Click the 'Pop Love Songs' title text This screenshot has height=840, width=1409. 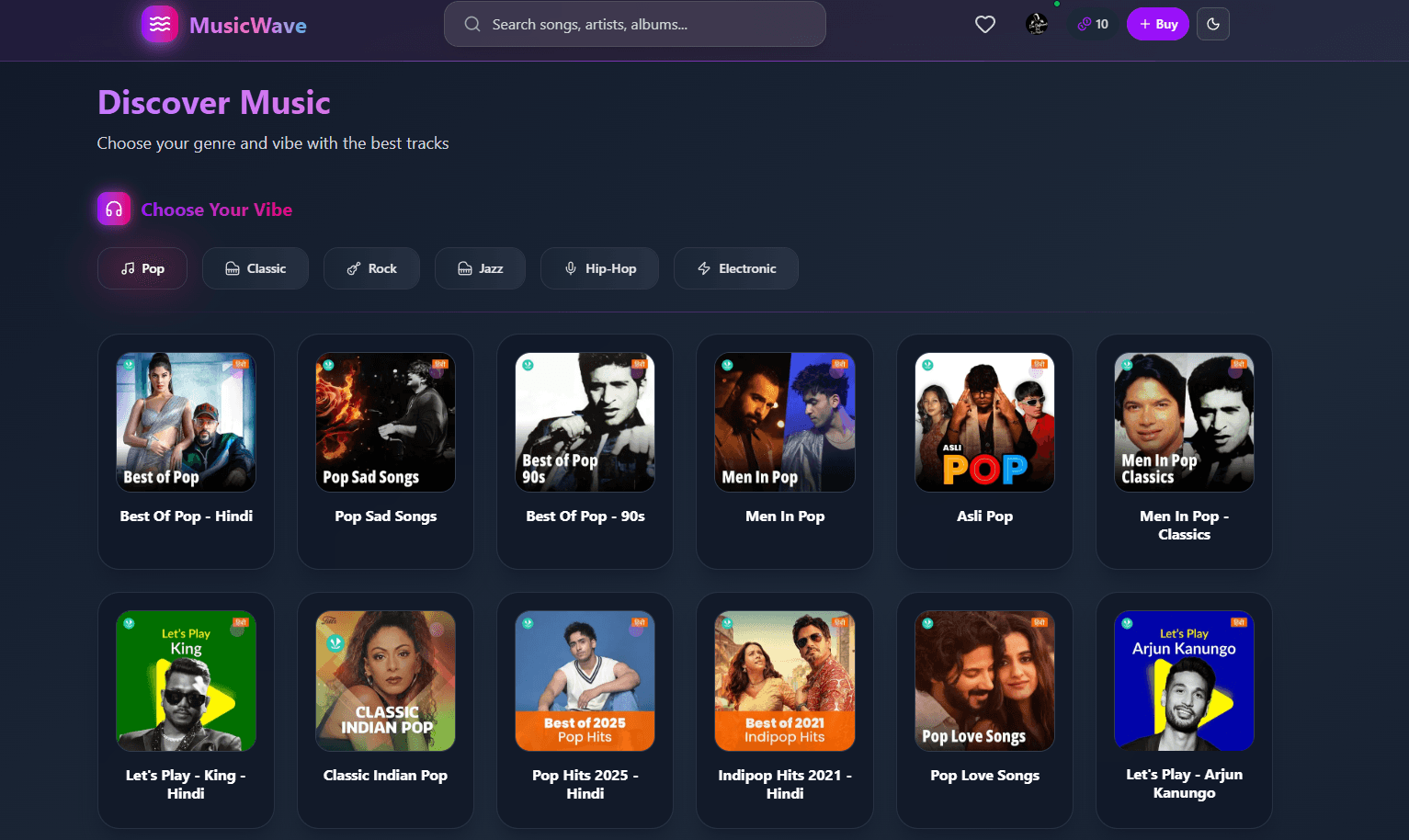[x=985, y=776]
